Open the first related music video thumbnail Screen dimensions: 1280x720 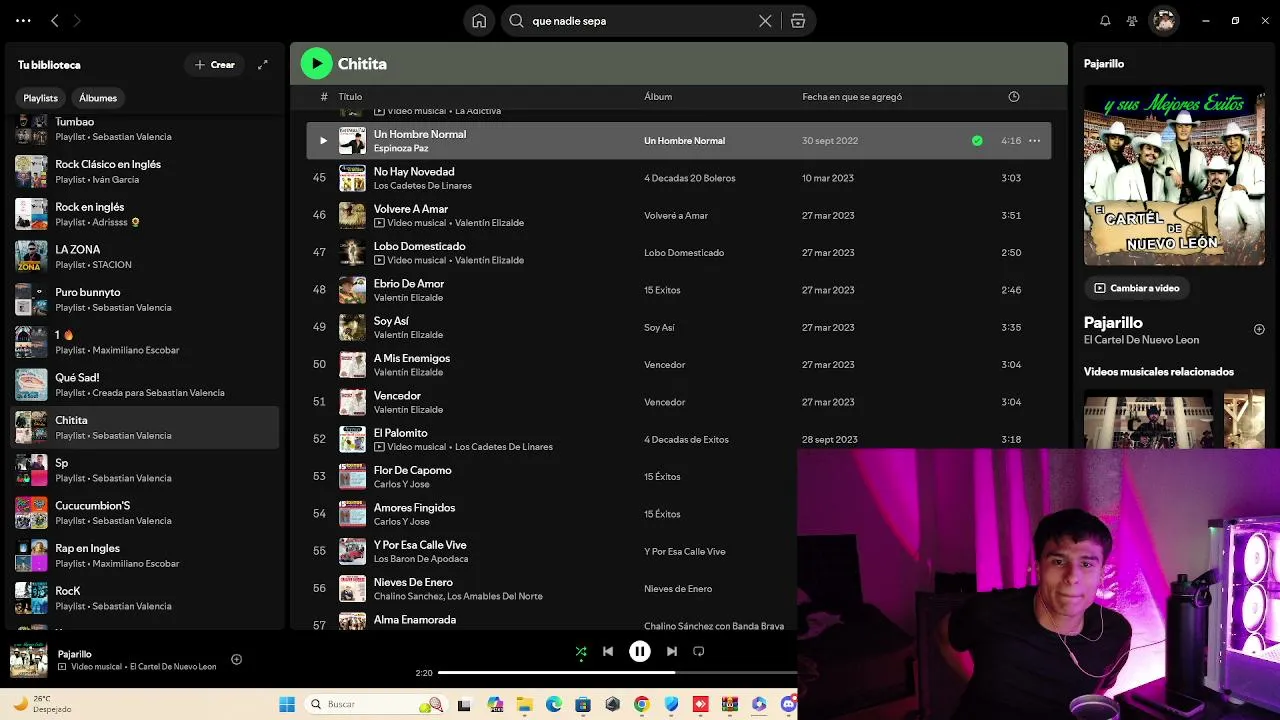pyautogui.click(x=1149, y=419)
